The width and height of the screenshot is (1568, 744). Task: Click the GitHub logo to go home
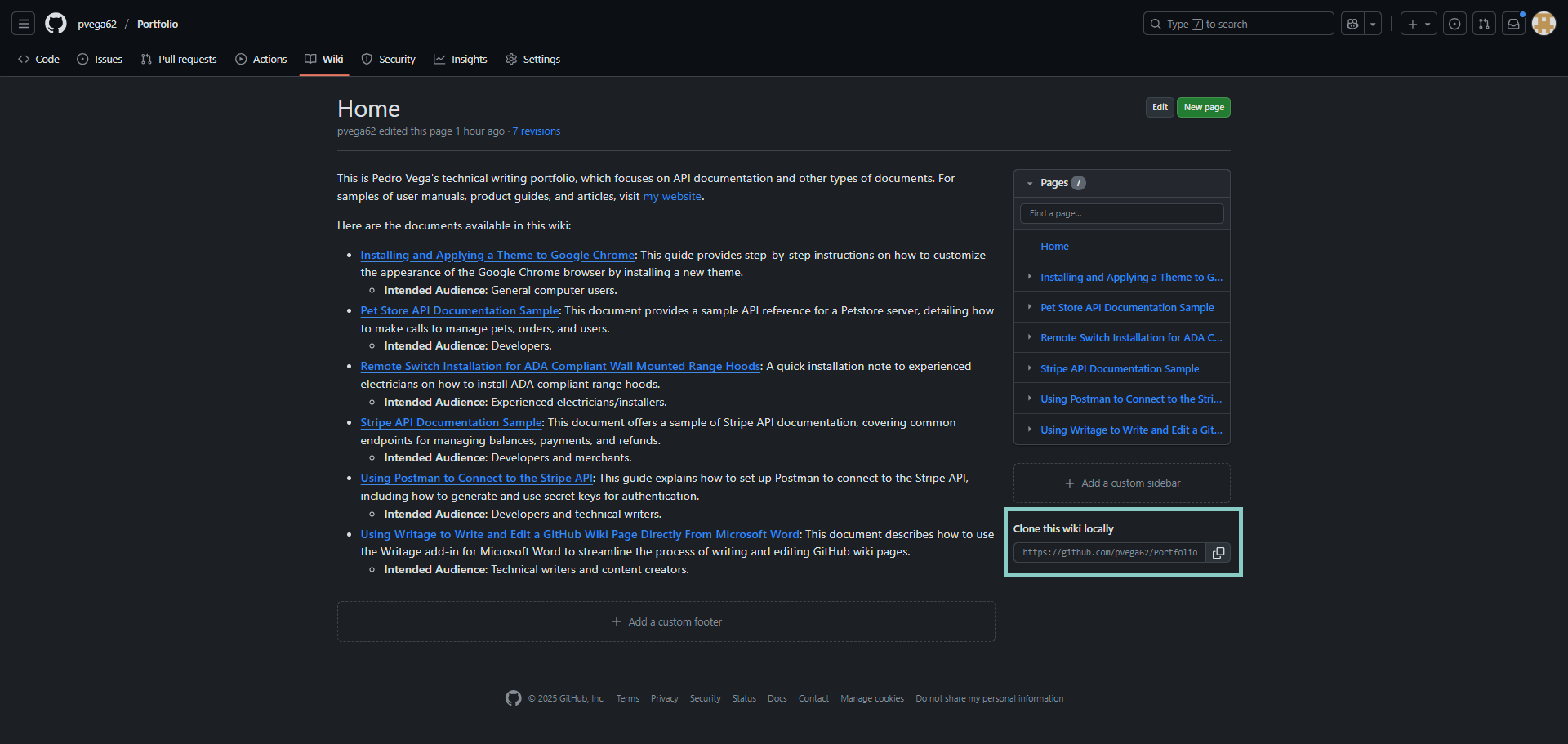55,24
